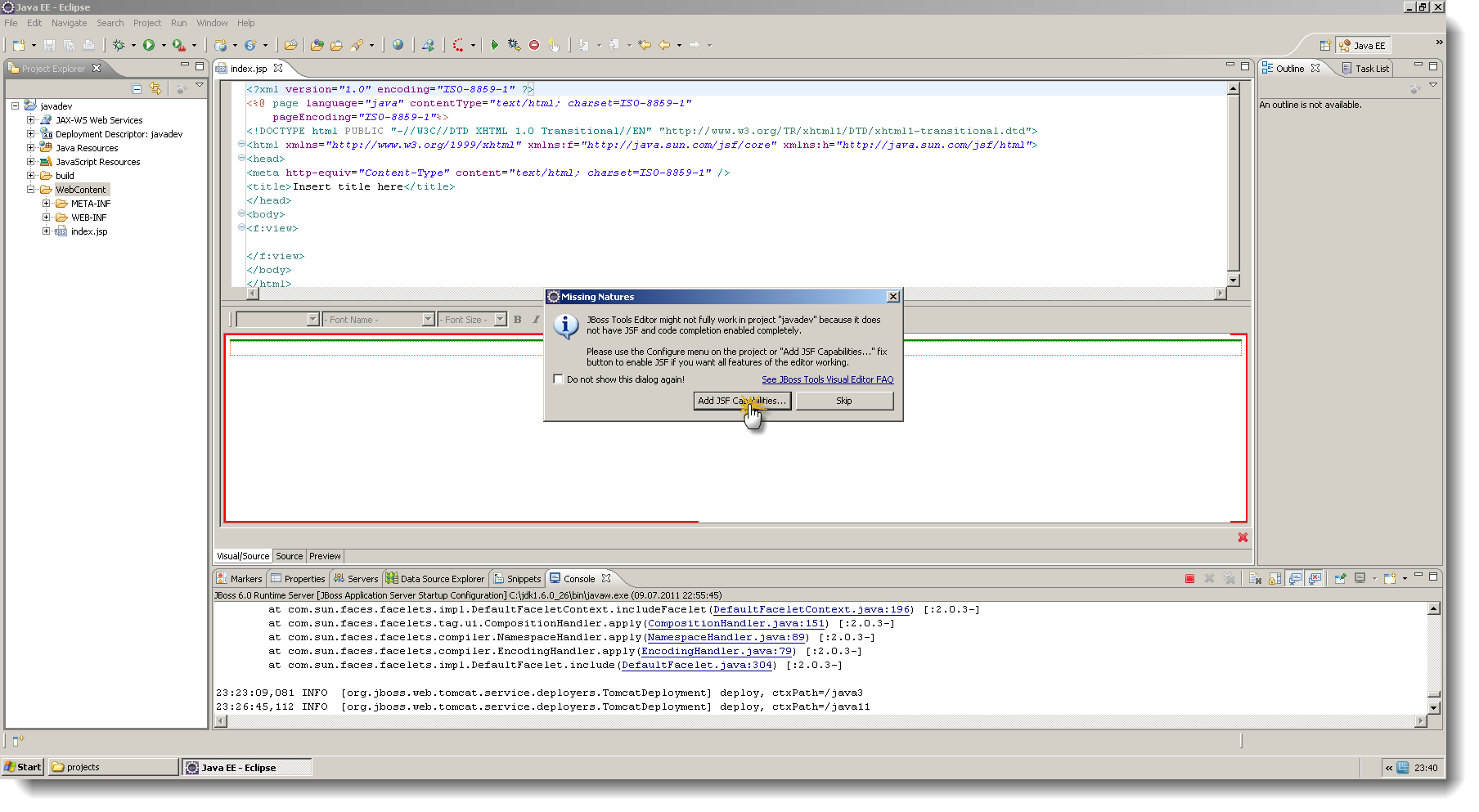1479x812 pixels.
Task: Click Open Perspective icon near Java EE
Action: 1325,46
